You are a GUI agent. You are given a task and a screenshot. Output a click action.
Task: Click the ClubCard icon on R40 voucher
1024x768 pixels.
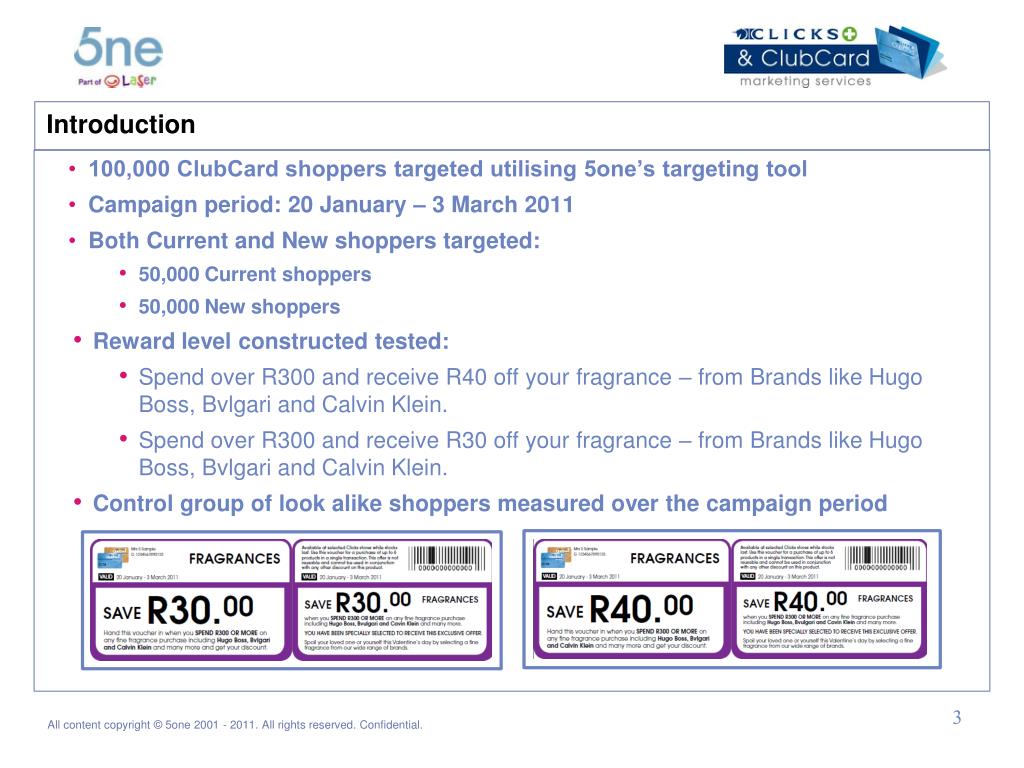click(554, 558)
